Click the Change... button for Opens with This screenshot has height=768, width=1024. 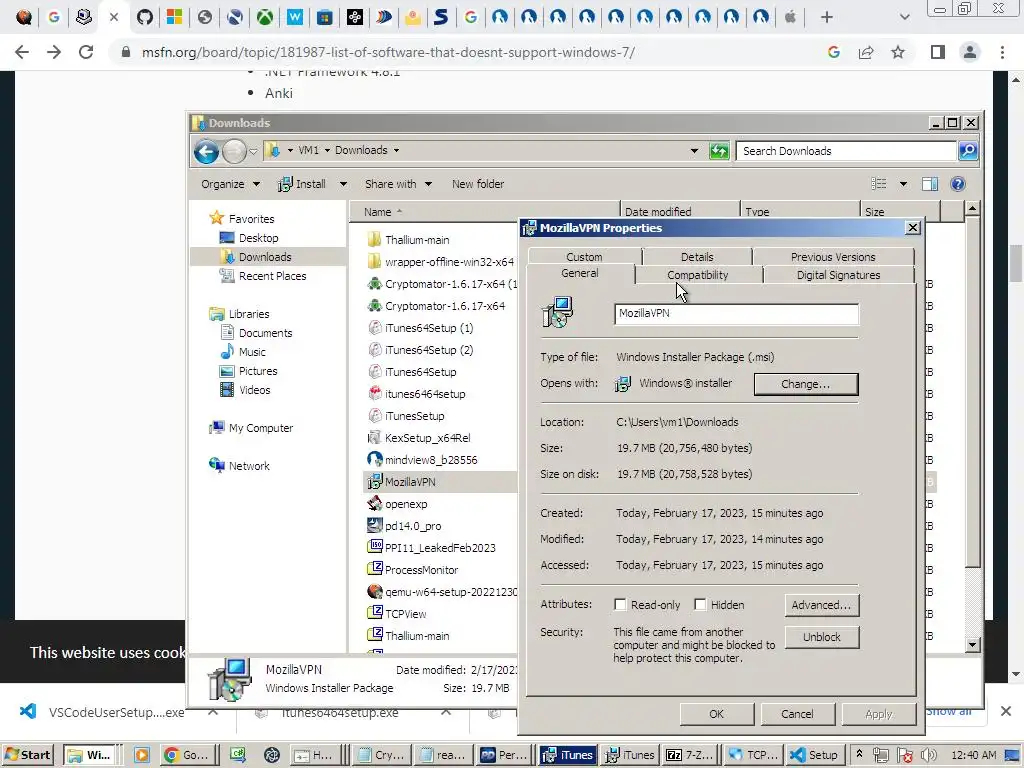[x=806, y=384]
